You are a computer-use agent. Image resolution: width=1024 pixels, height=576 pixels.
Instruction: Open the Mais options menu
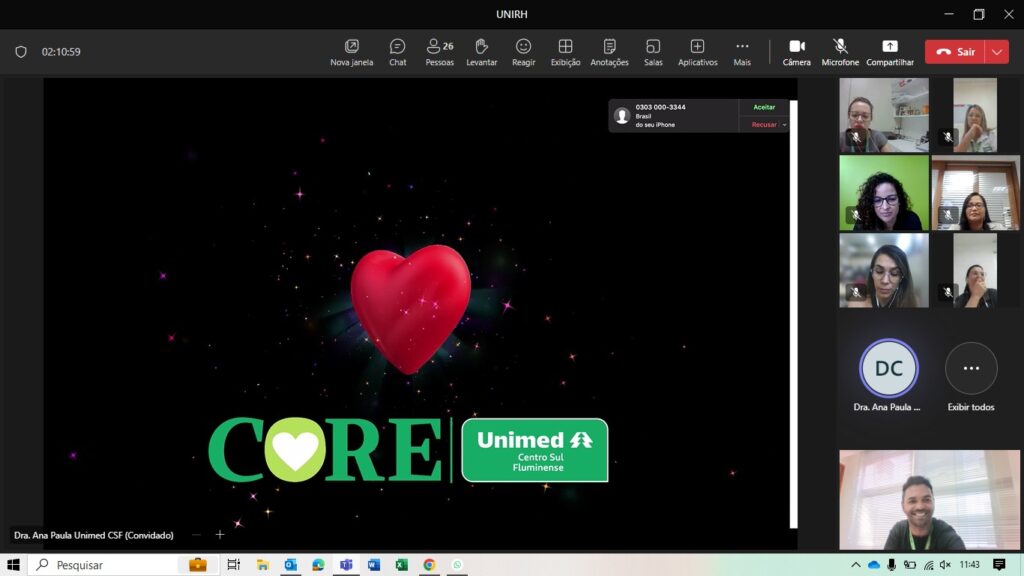741,52
